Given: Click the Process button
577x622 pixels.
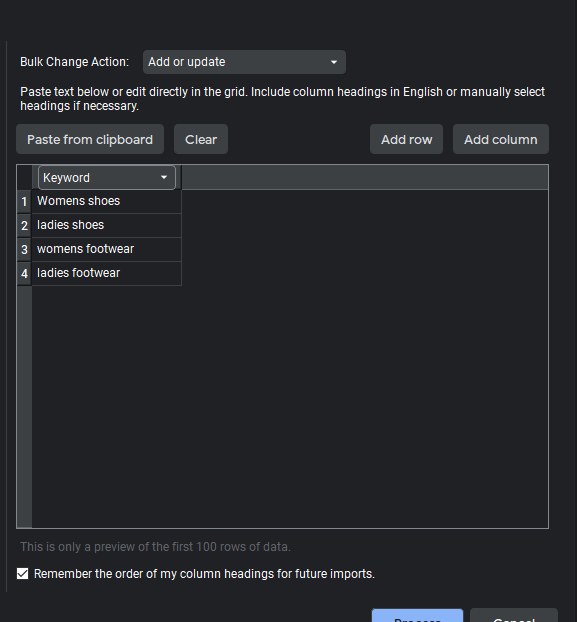Looking at the screenshot, I should pyautogui.click(x=417, y=616).
